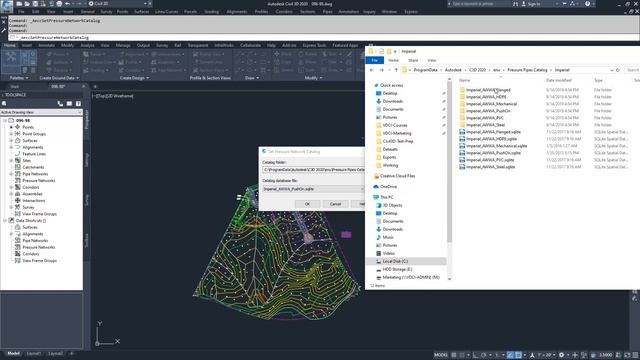Click the View Frame Groups icon under Survey

point(18,213)
